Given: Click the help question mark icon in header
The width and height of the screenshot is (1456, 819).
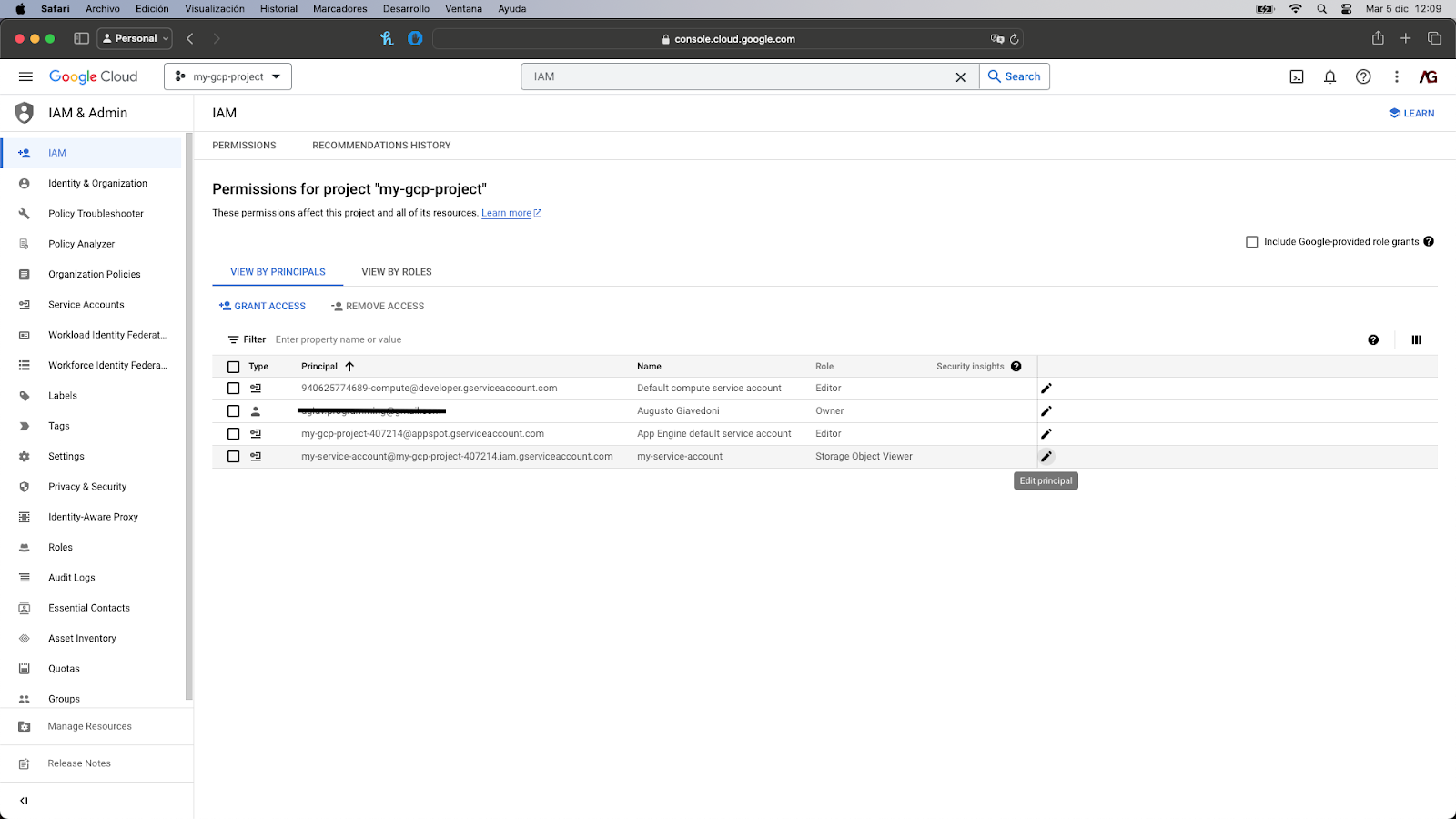Looking at the screenshot, I should [x=1363, y=77].
